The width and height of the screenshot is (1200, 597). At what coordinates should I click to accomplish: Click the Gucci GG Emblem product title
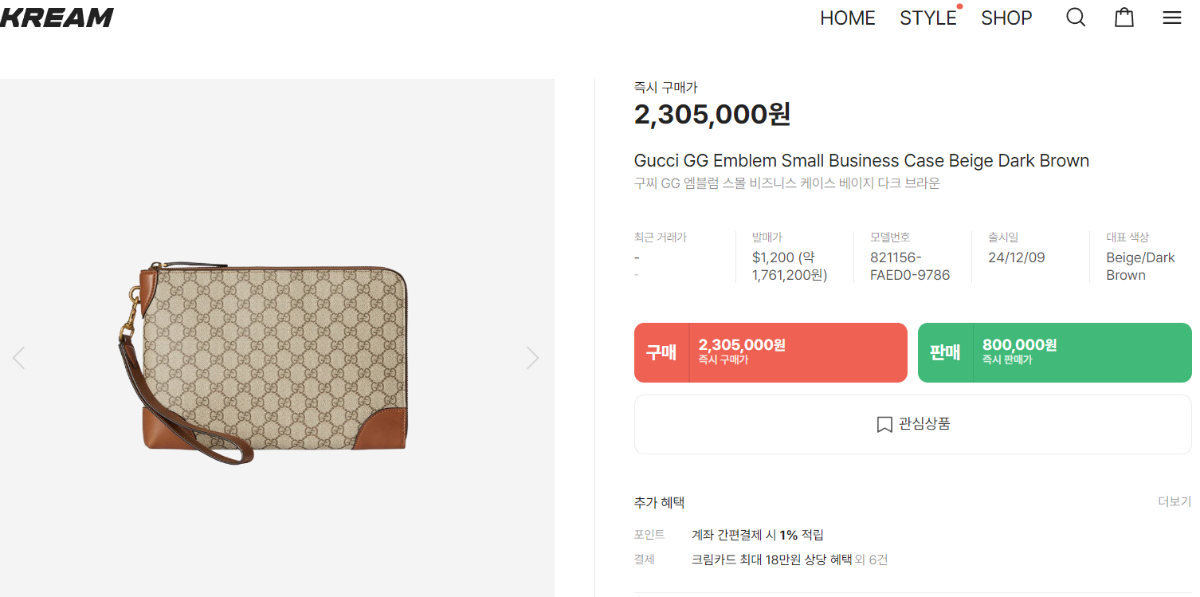tap(861, 161)
